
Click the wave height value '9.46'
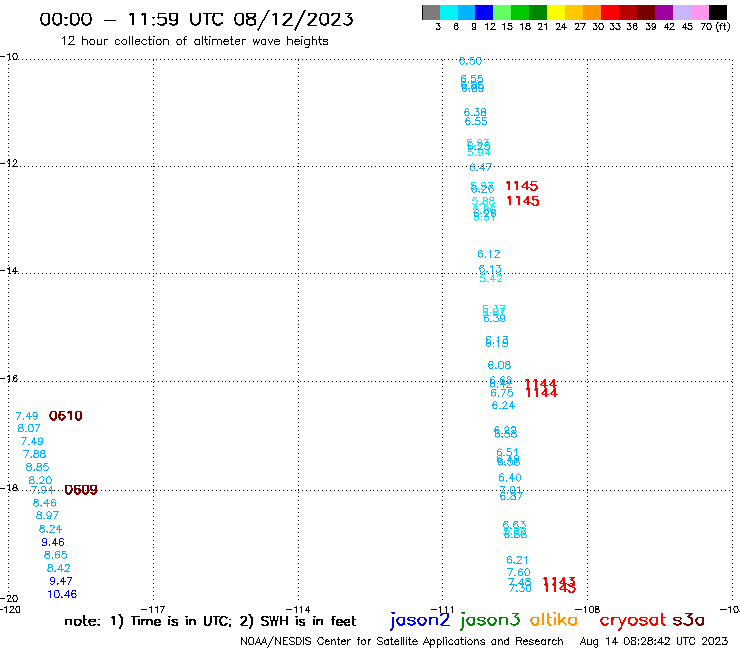tap(53, 542)
